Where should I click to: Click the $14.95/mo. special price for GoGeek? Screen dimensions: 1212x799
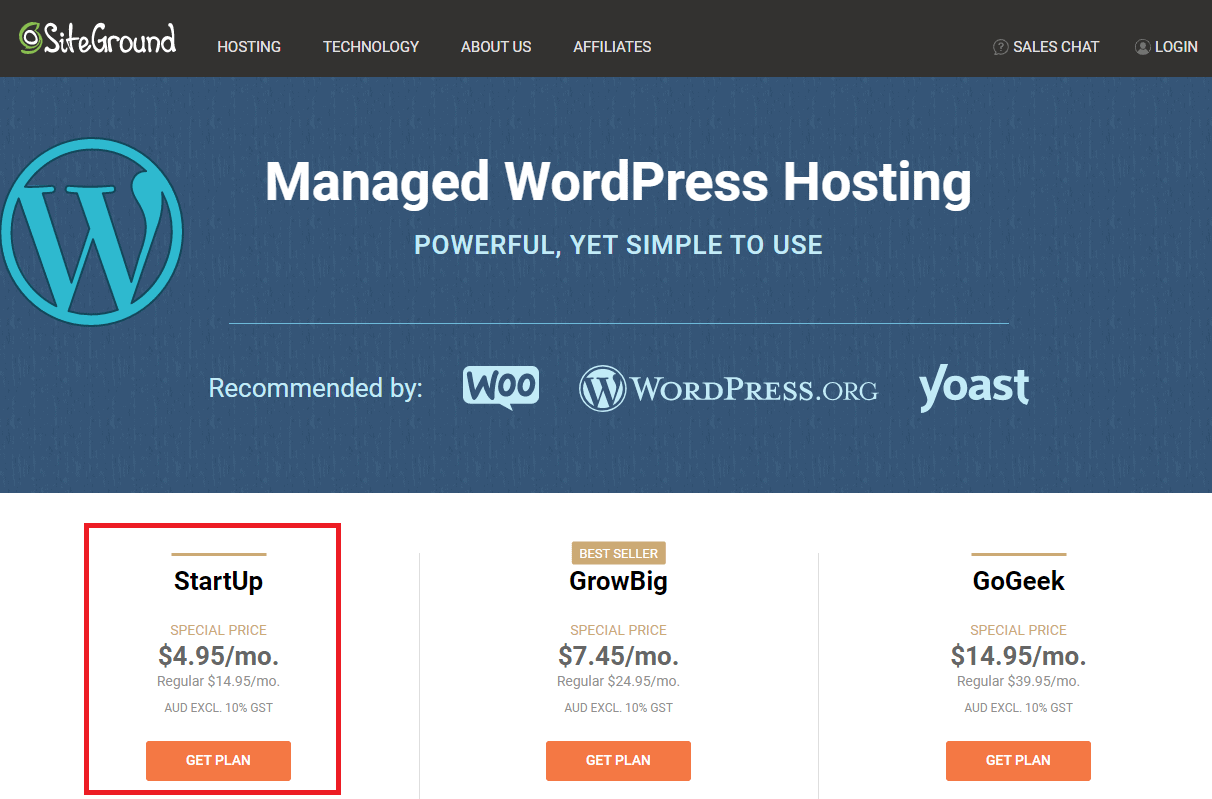[x=1018, y=656]
